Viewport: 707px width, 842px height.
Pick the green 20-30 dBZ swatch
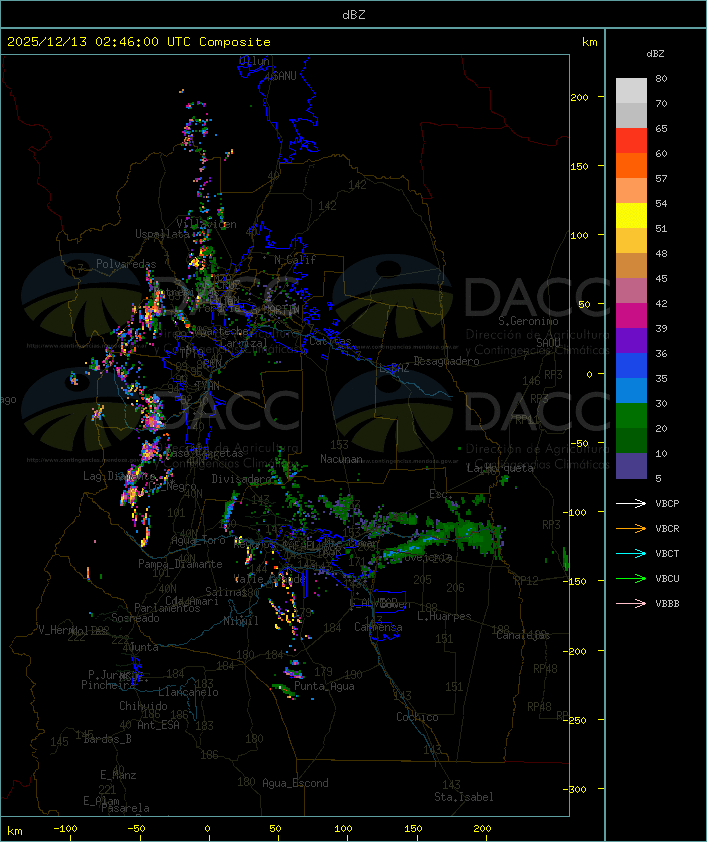click(x=631, y=416)
